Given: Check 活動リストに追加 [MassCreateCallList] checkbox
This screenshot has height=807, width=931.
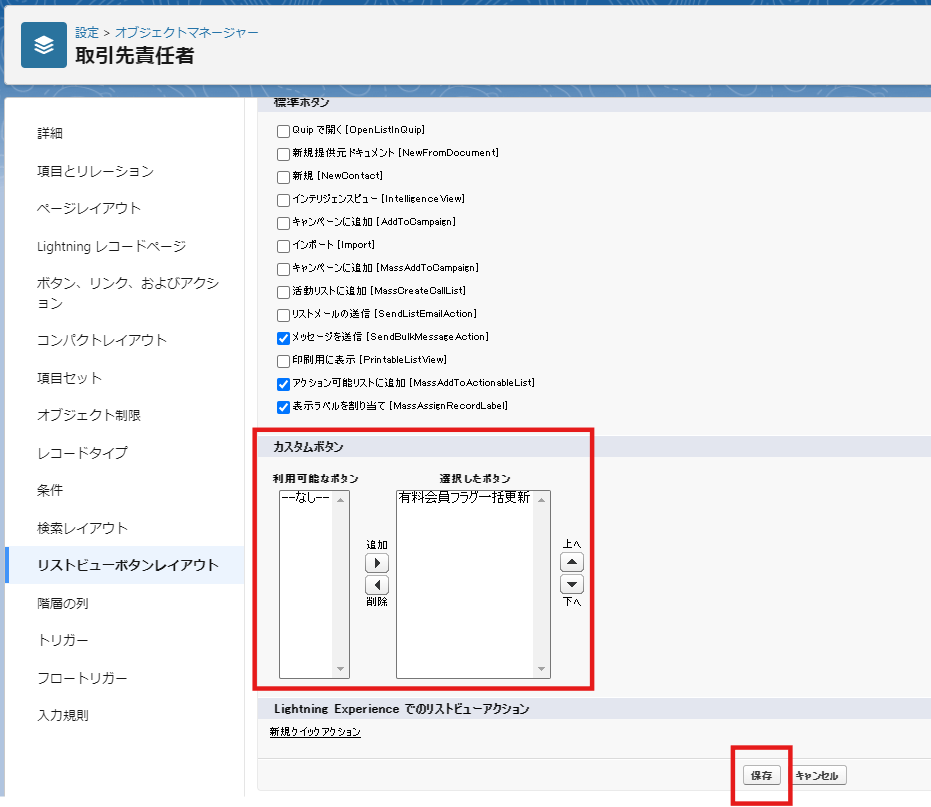Looking at the screenshot, I should pyautogui.click(x=284, y=292).
